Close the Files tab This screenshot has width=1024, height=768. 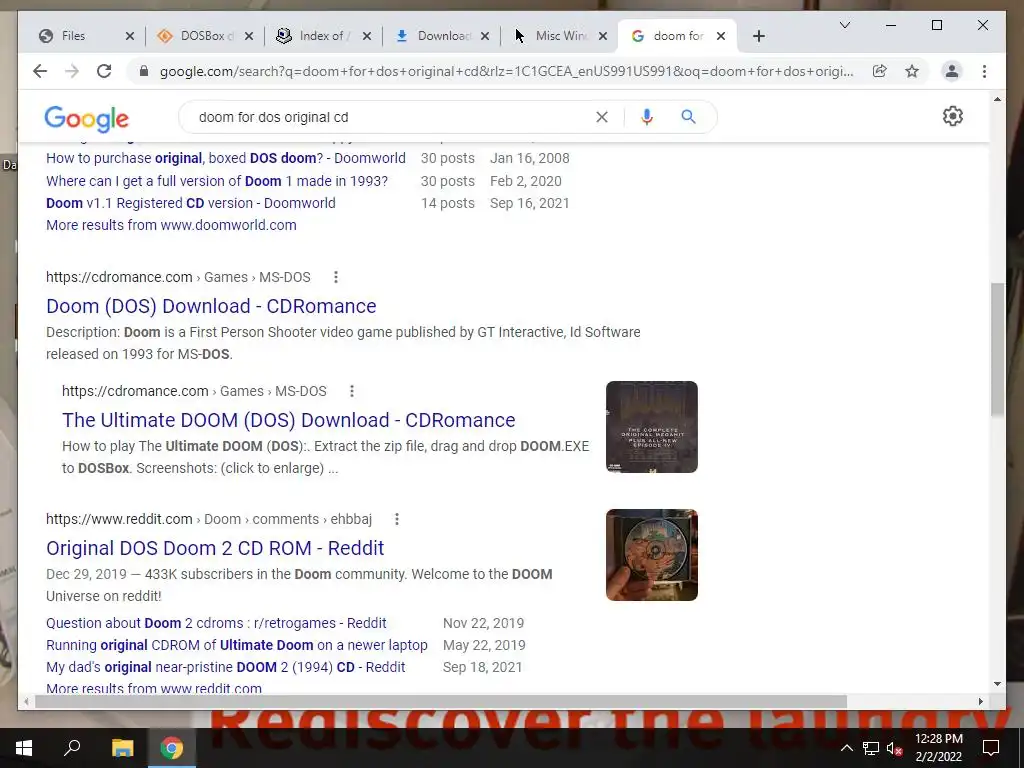tap(129, 36)
